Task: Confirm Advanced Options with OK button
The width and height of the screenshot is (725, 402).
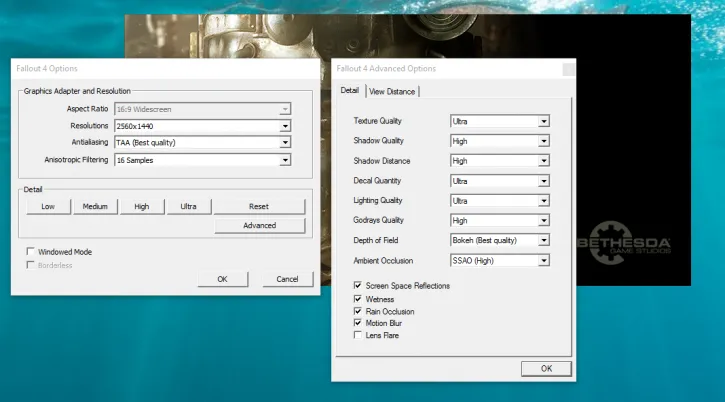Action: point(546,368)
